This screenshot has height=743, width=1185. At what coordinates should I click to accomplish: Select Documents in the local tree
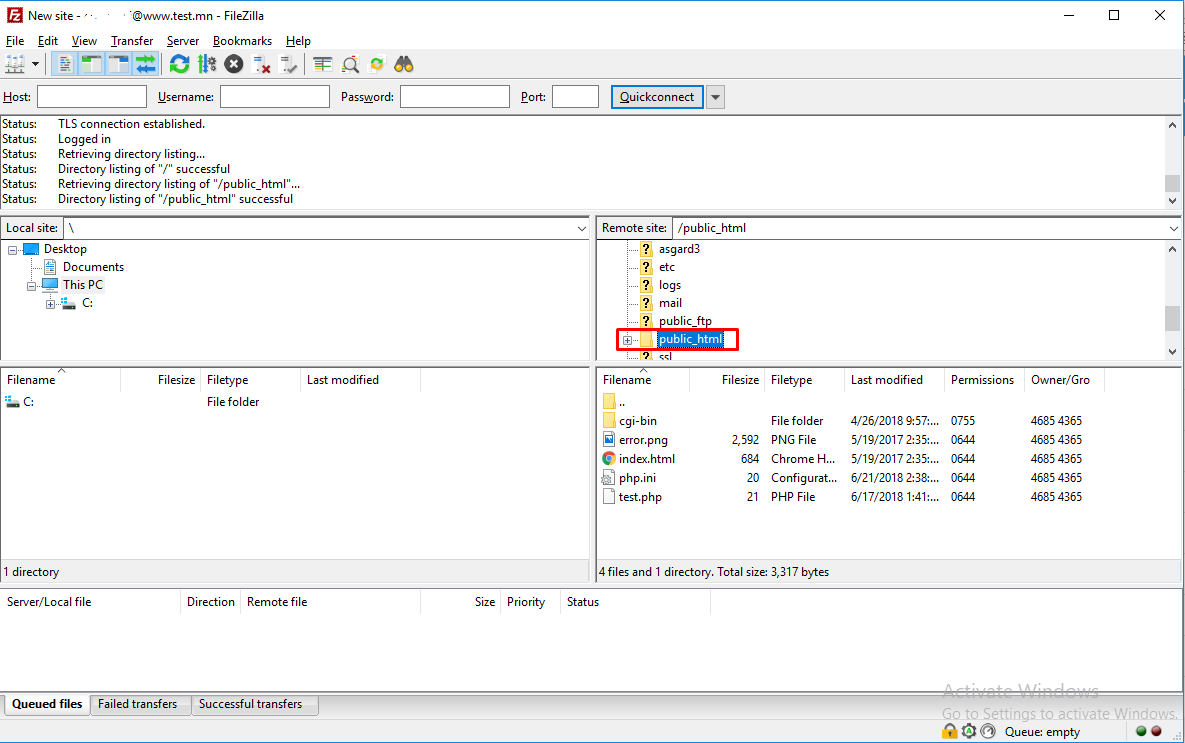coord(93,267)
